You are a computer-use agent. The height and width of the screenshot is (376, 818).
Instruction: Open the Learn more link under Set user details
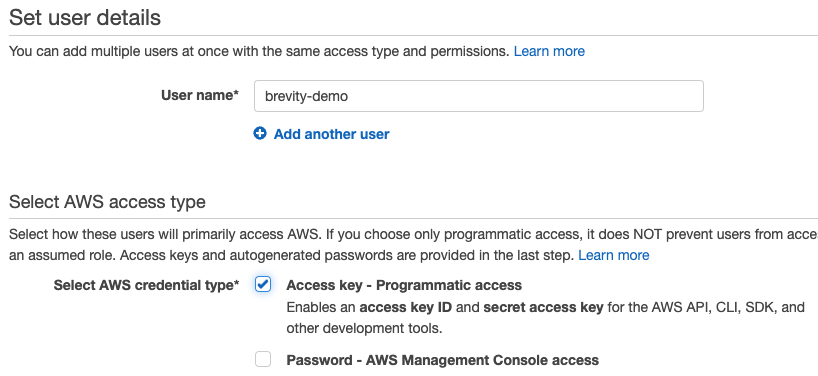click(549, 51)
